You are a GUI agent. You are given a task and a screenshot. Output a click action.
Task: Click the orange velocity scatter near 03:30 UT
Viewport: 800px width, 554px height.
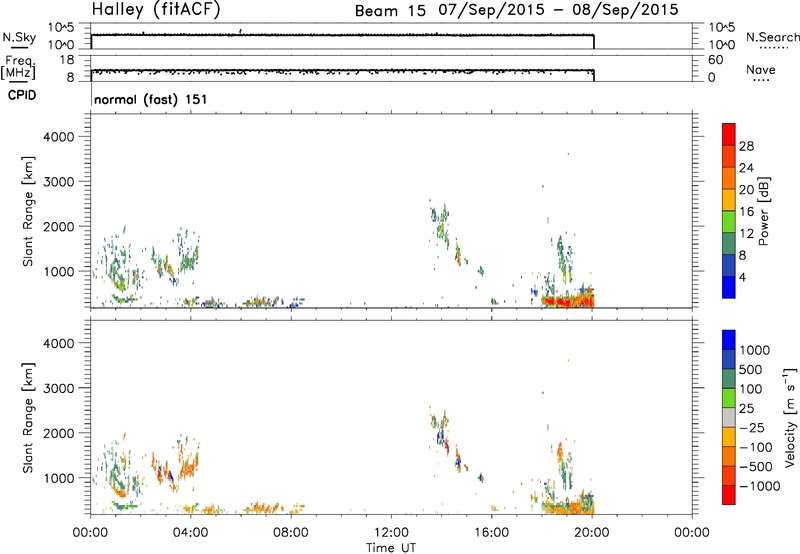click(x=189, y=466)
